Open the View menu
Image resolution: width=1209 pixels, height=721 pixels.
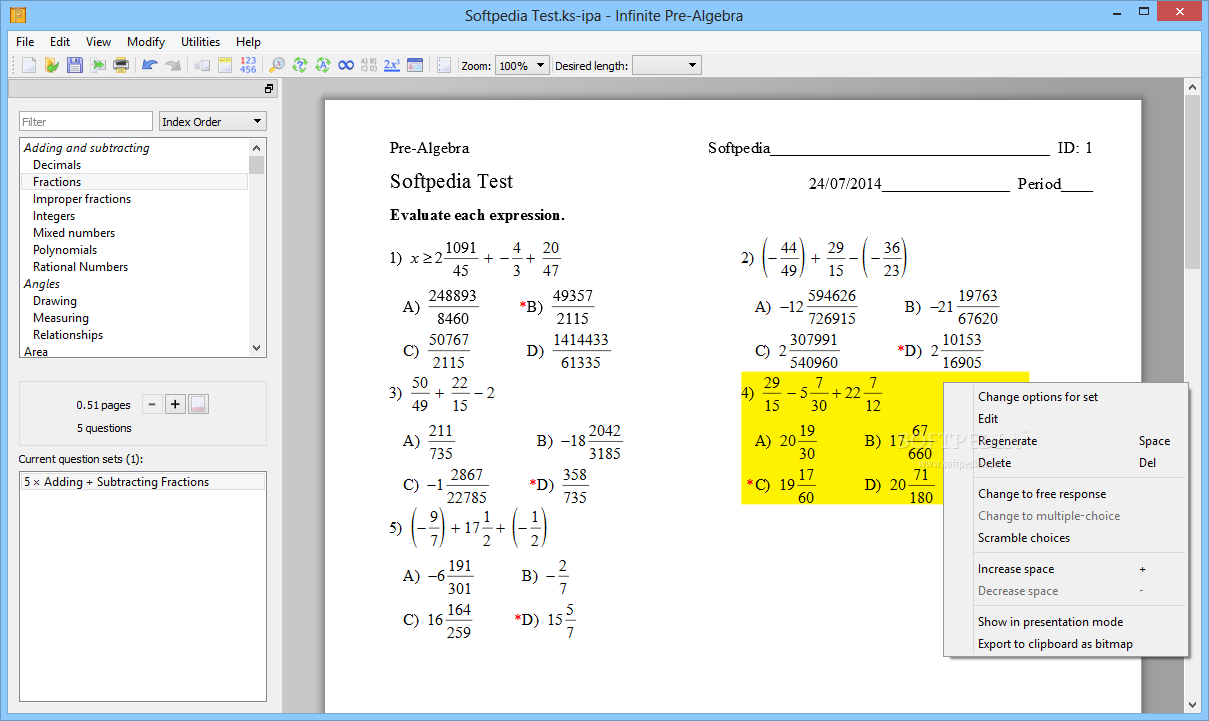pos(98,42)
